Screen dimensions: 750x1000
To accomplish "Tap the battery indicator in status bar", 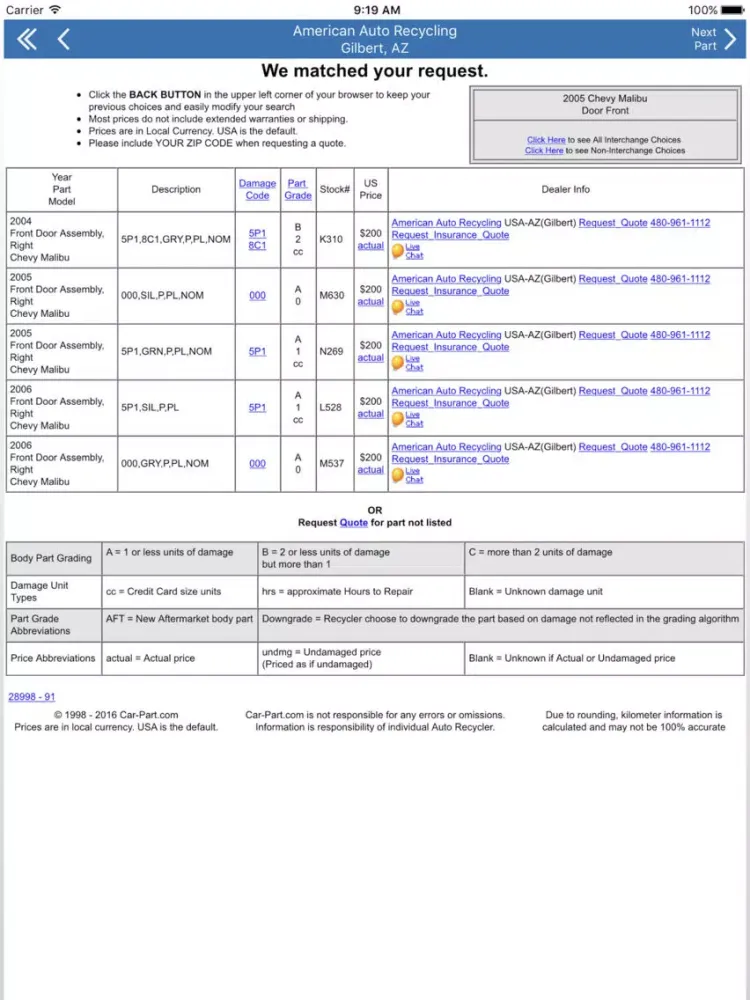I will [732, 10].
